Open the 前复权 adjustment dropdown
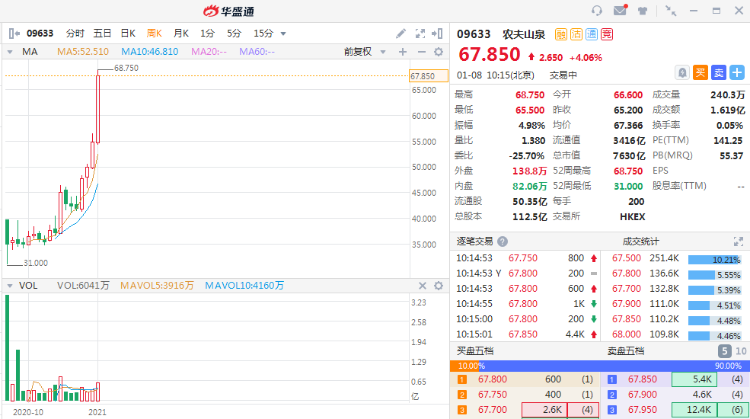The image size is (750, 419). 360,51
